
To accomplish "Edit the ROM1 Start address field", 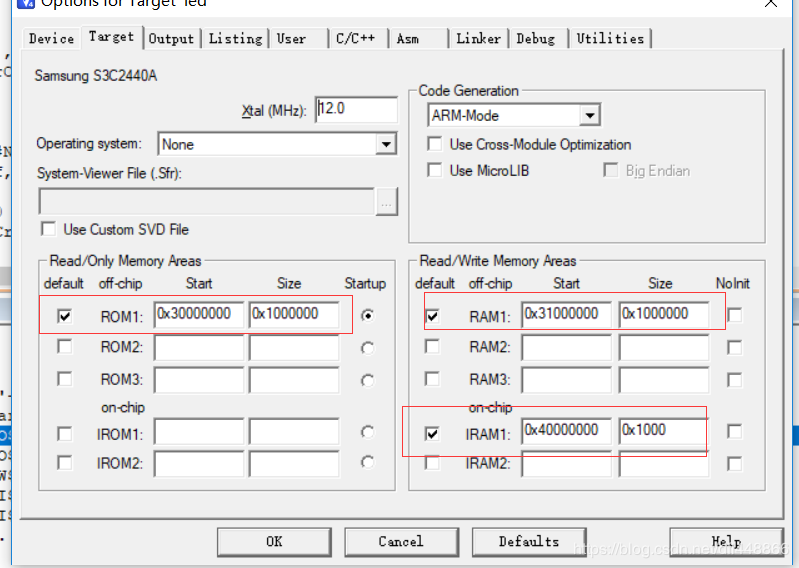I will (x=199, y=314).
